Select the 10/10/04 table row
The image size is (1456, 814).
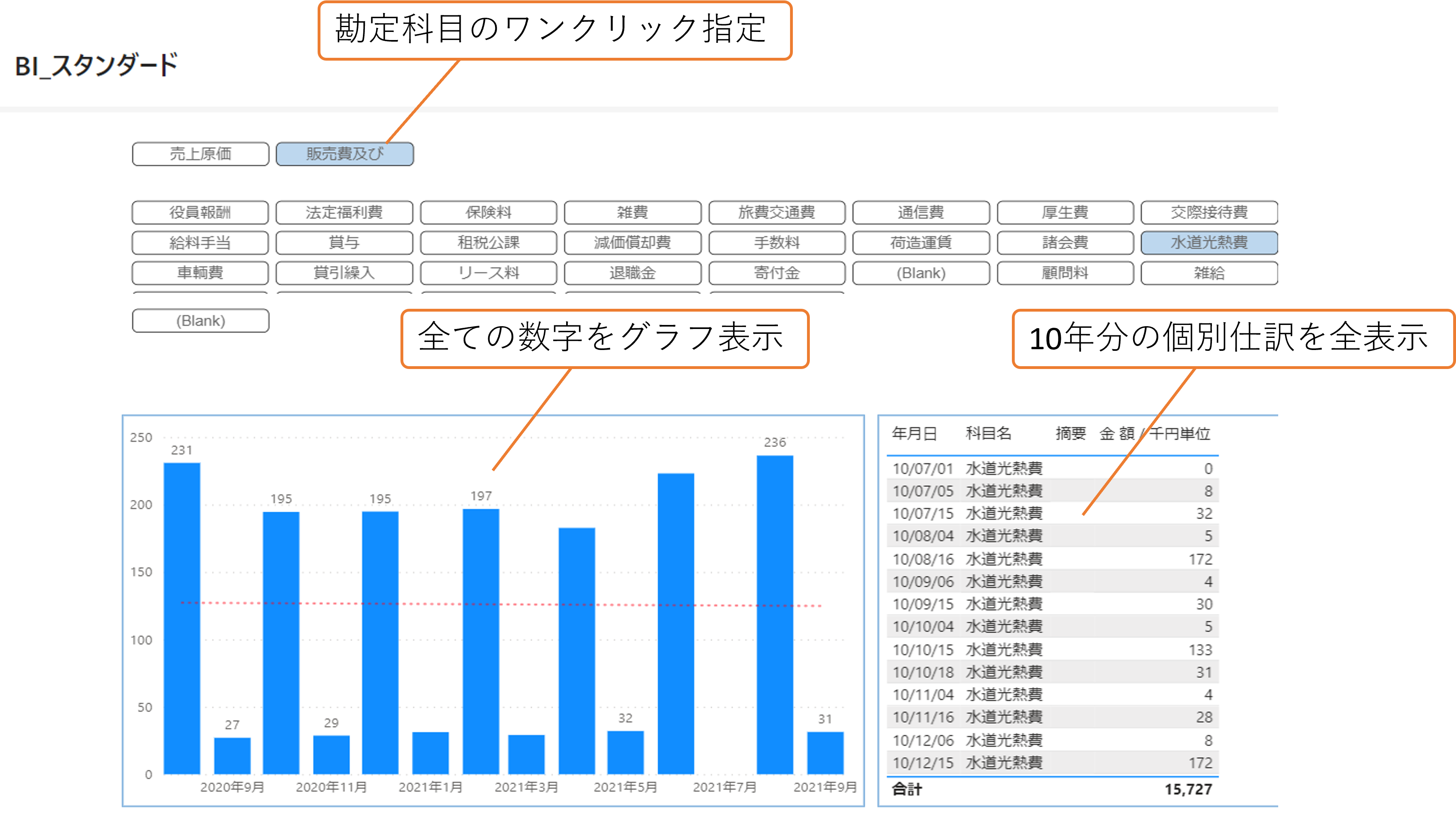coord(1052,626)
